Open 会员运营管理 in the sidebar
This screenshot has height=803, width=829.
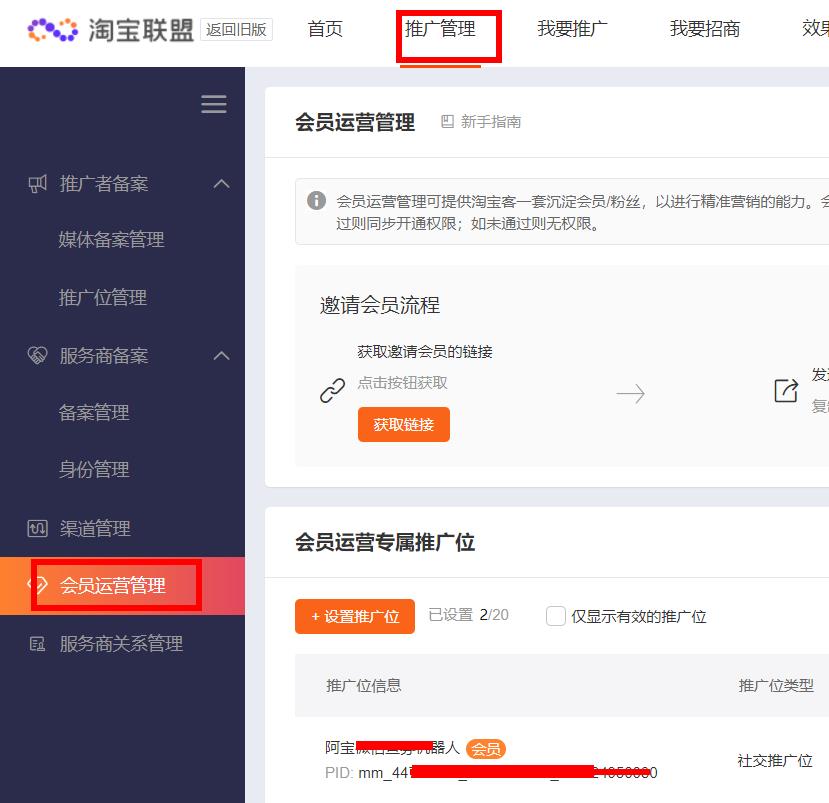(x=113, y=585)
